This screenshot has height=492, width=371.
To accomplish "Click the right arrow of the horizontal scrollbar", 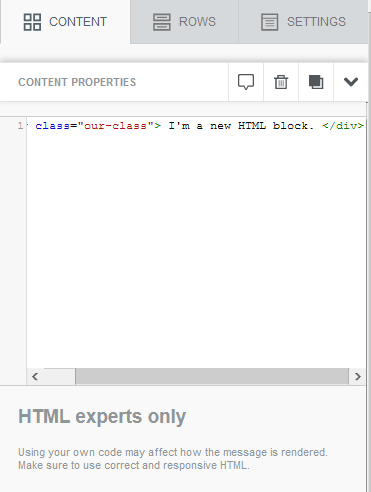I will tap(358, 377).
